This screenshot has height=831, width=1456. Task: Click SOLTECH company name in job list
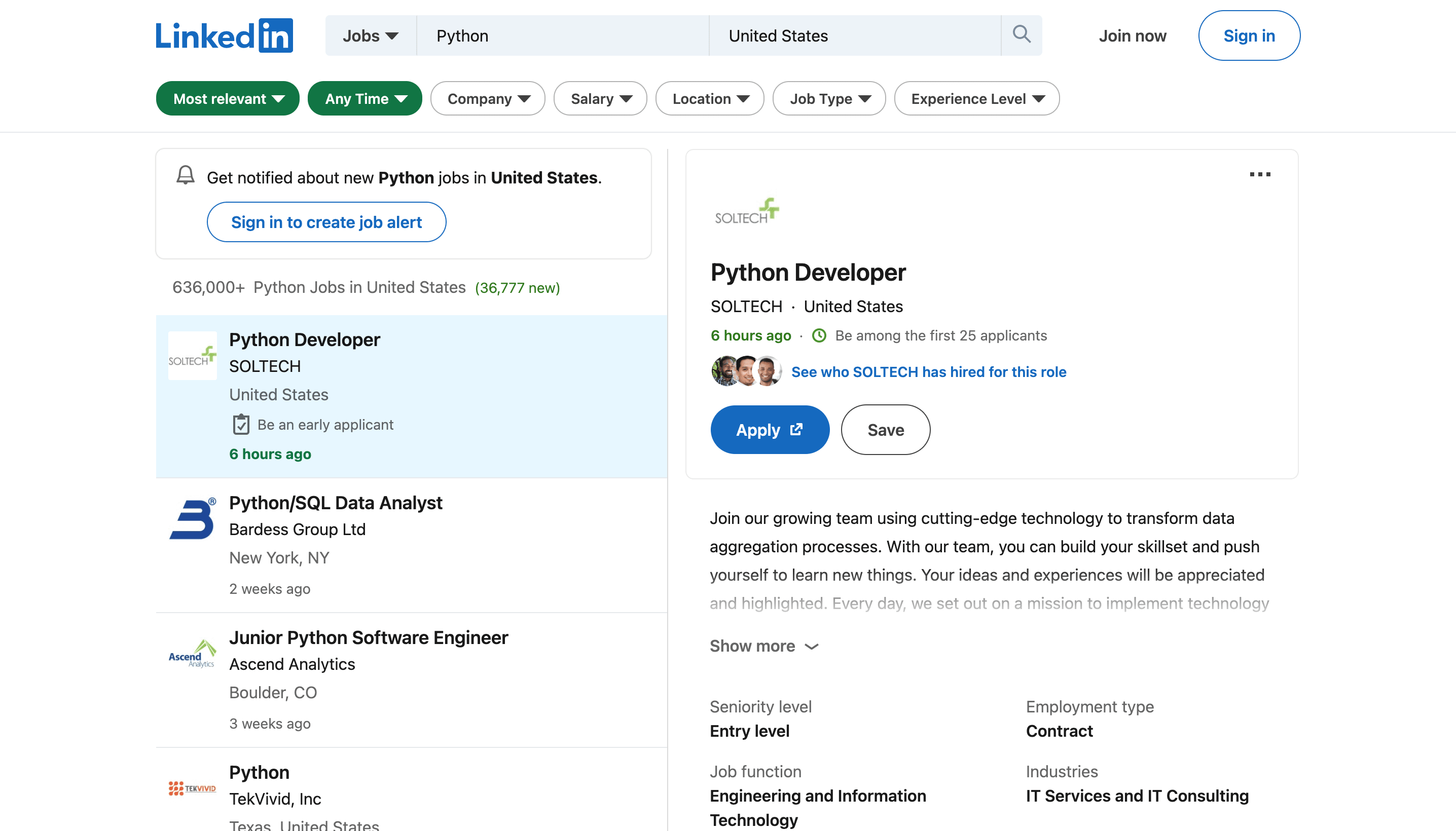click(265, 366)
